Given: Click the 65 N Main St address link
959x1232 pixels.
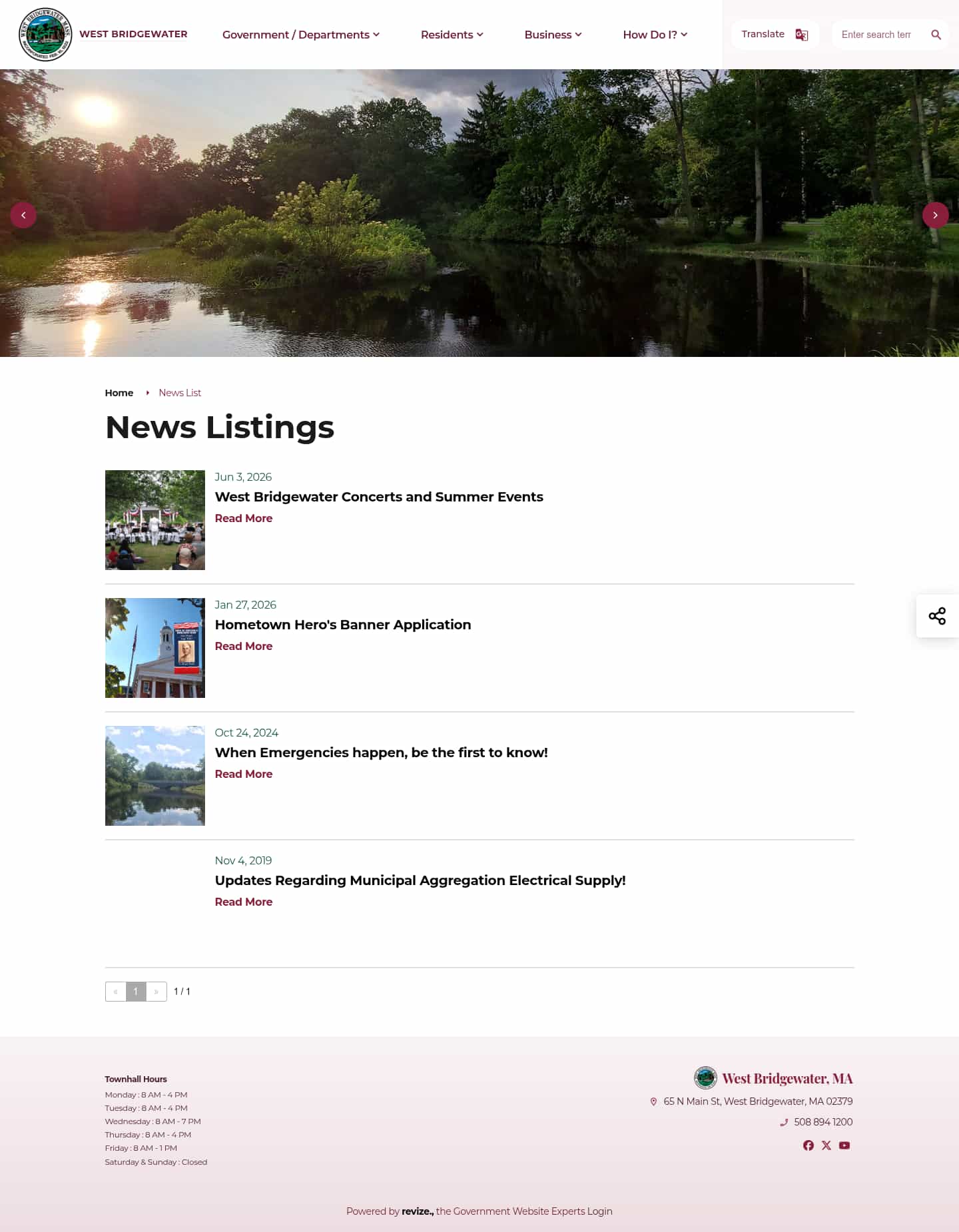Looking at the screenshot, I should click(758, 1101).
